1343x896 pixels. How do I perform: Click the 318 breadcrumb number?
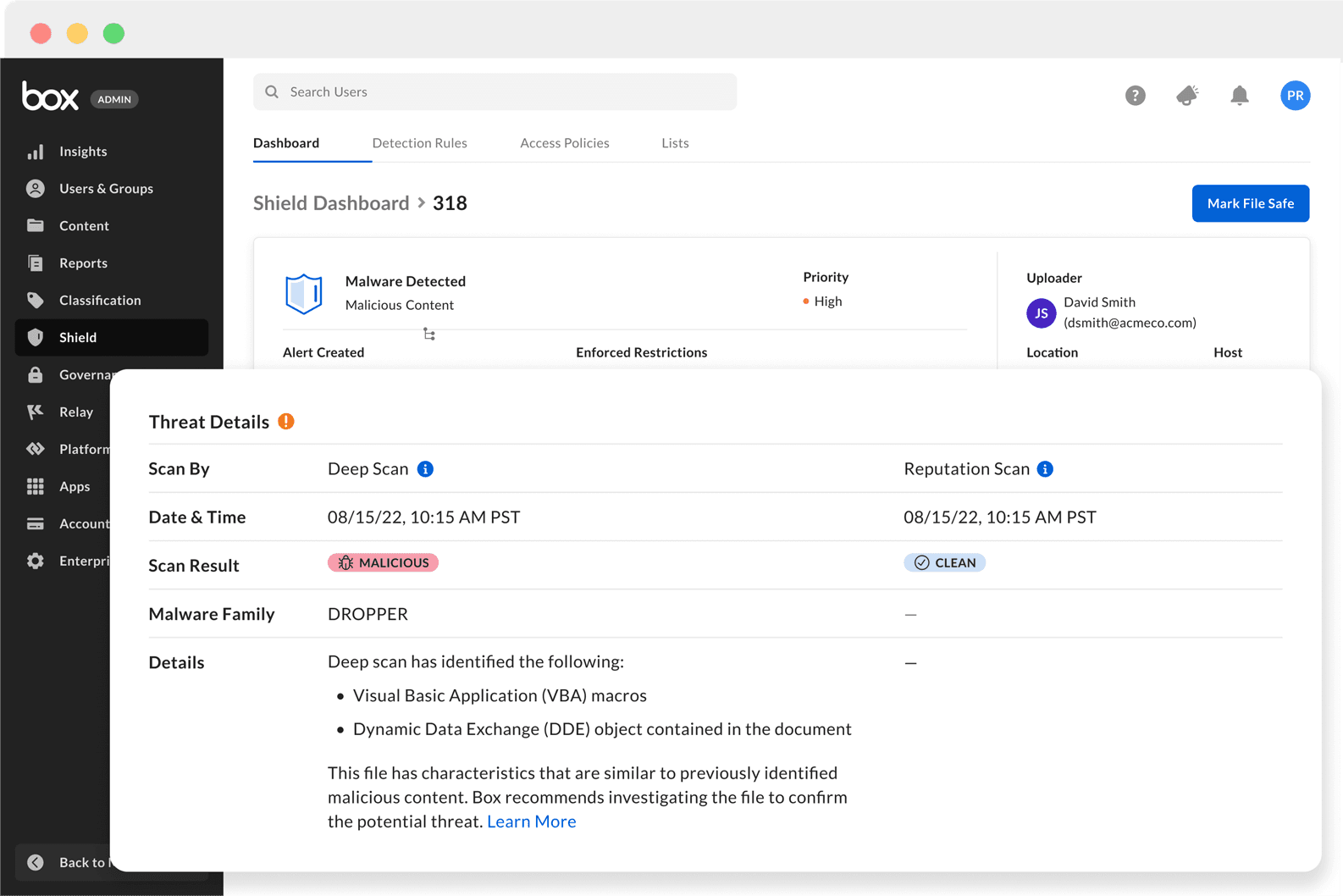(450, 203)
